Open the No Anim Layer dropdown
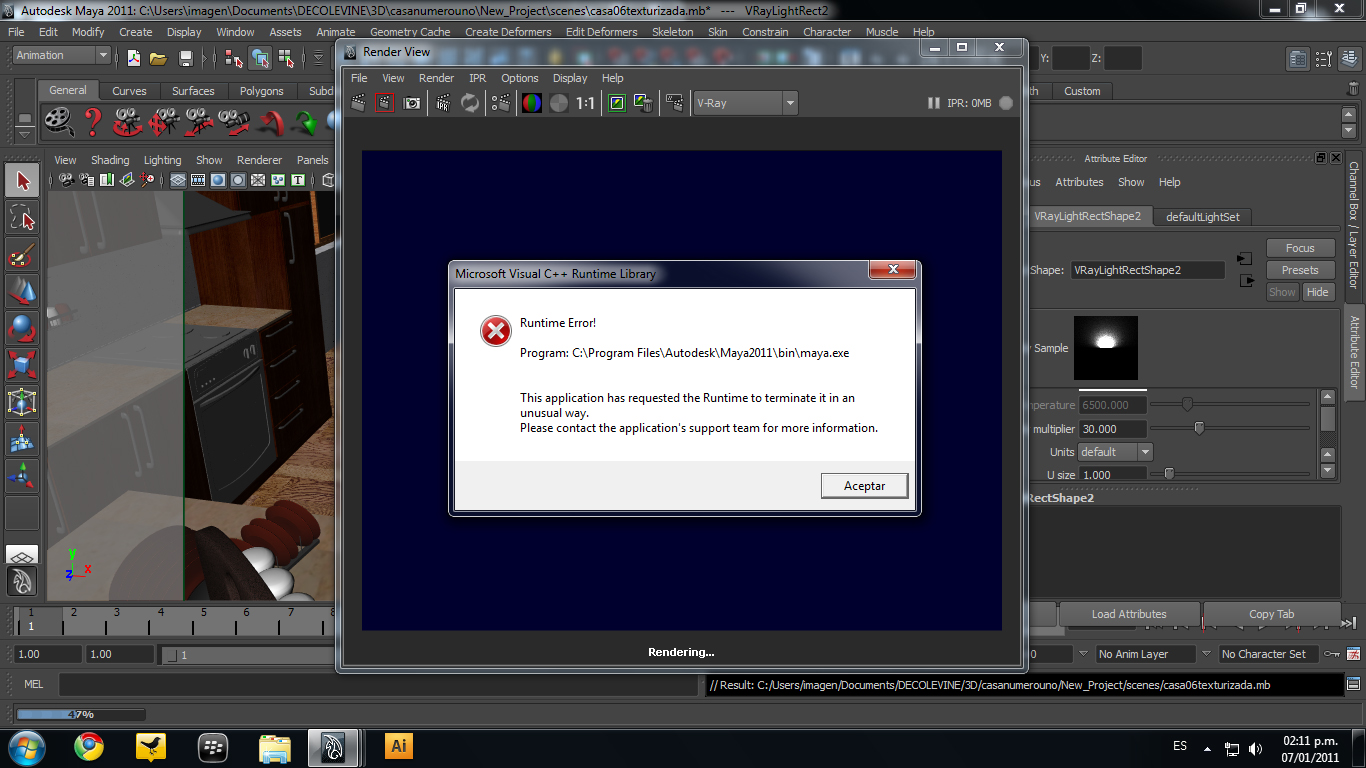This screenshot has height=768, width=1366. coord(1144,654)
